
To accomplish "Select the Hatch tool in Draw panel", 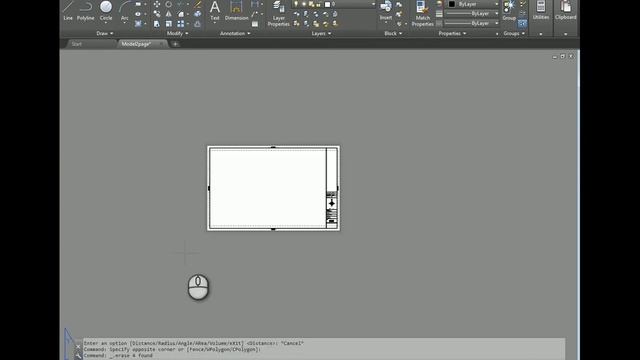I will click(x=138, y=24).
